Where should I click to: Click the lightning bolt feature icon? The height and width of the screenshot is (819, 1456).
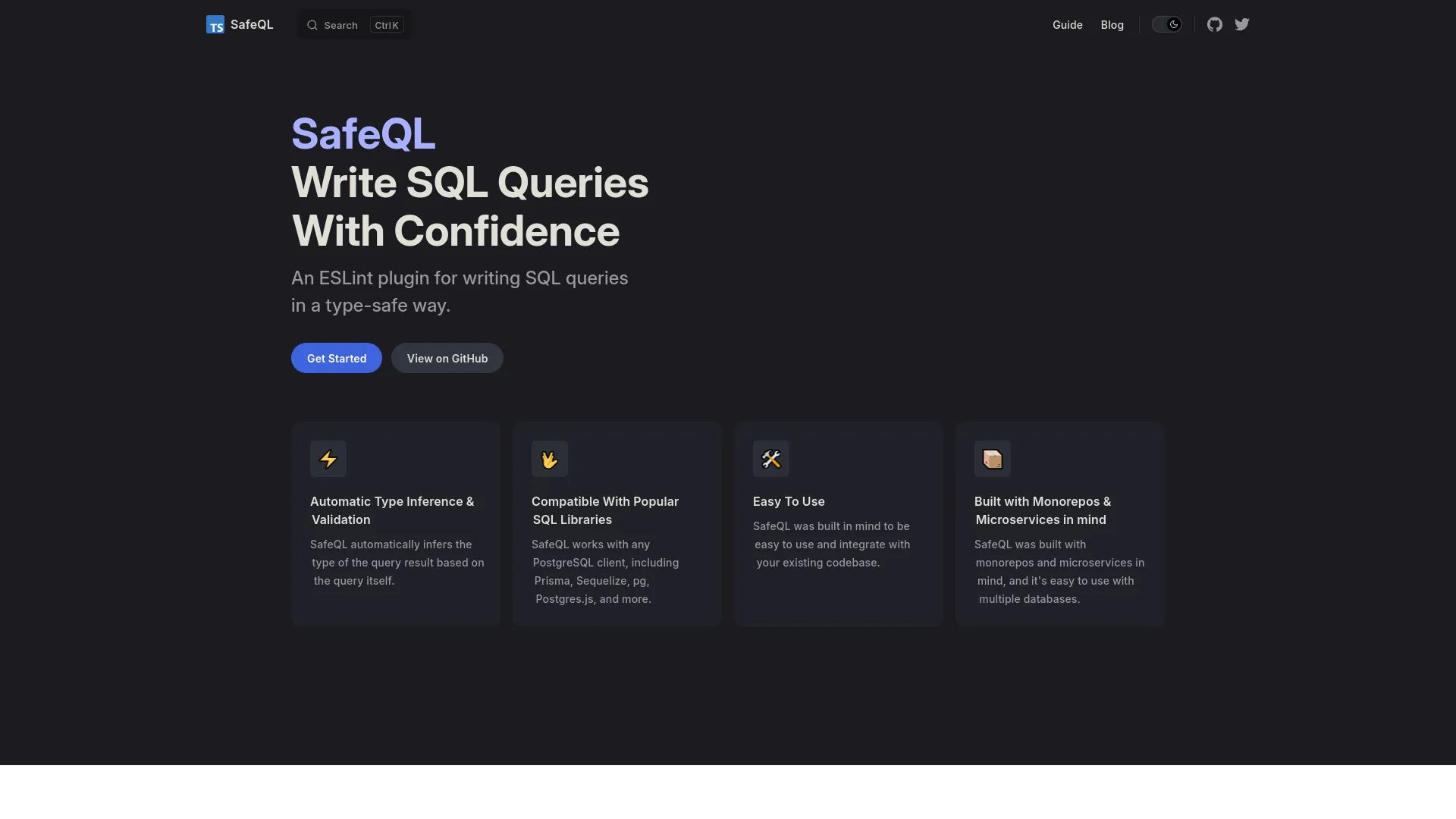(x=328, y=459)
